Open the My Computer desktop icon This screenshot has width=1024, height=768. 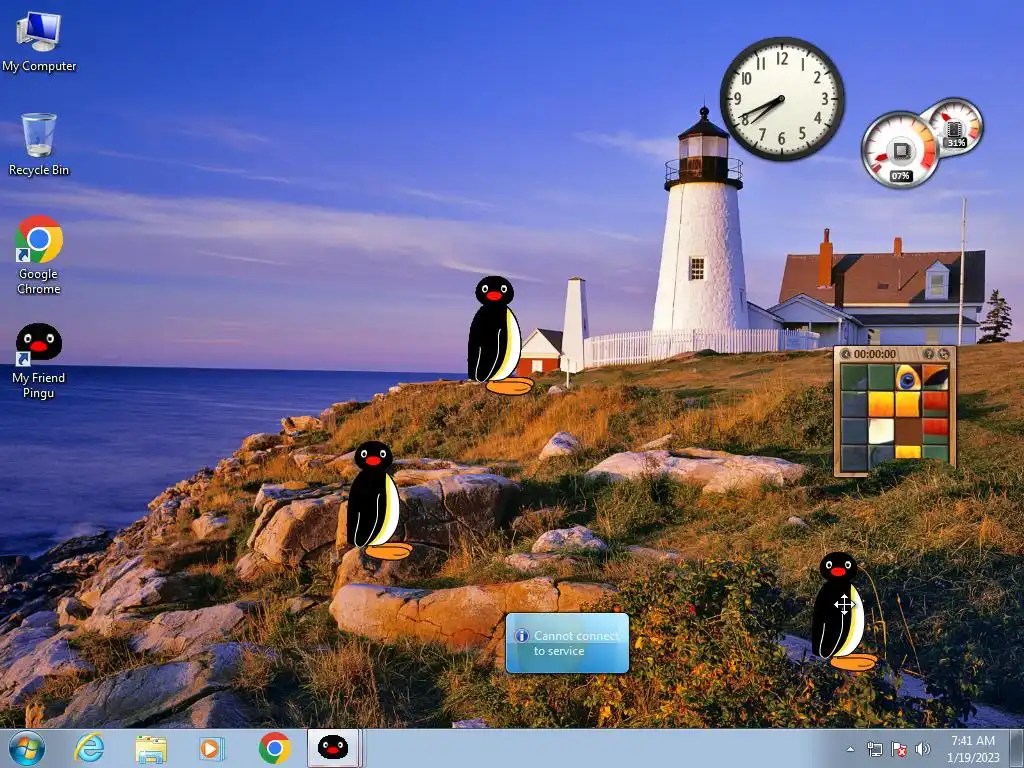tap(39, 41)
